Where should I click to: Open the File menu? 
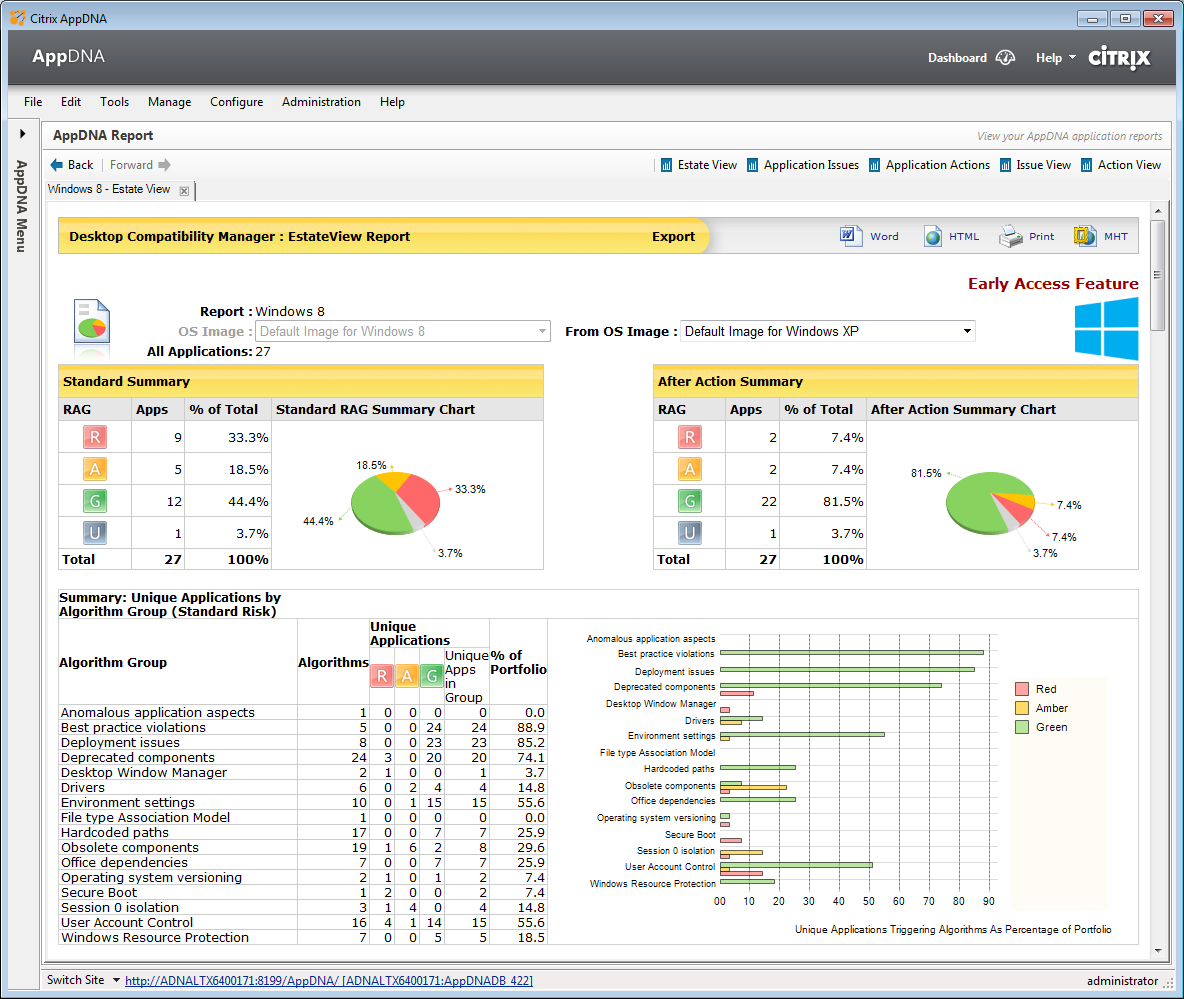coord(32,102)
